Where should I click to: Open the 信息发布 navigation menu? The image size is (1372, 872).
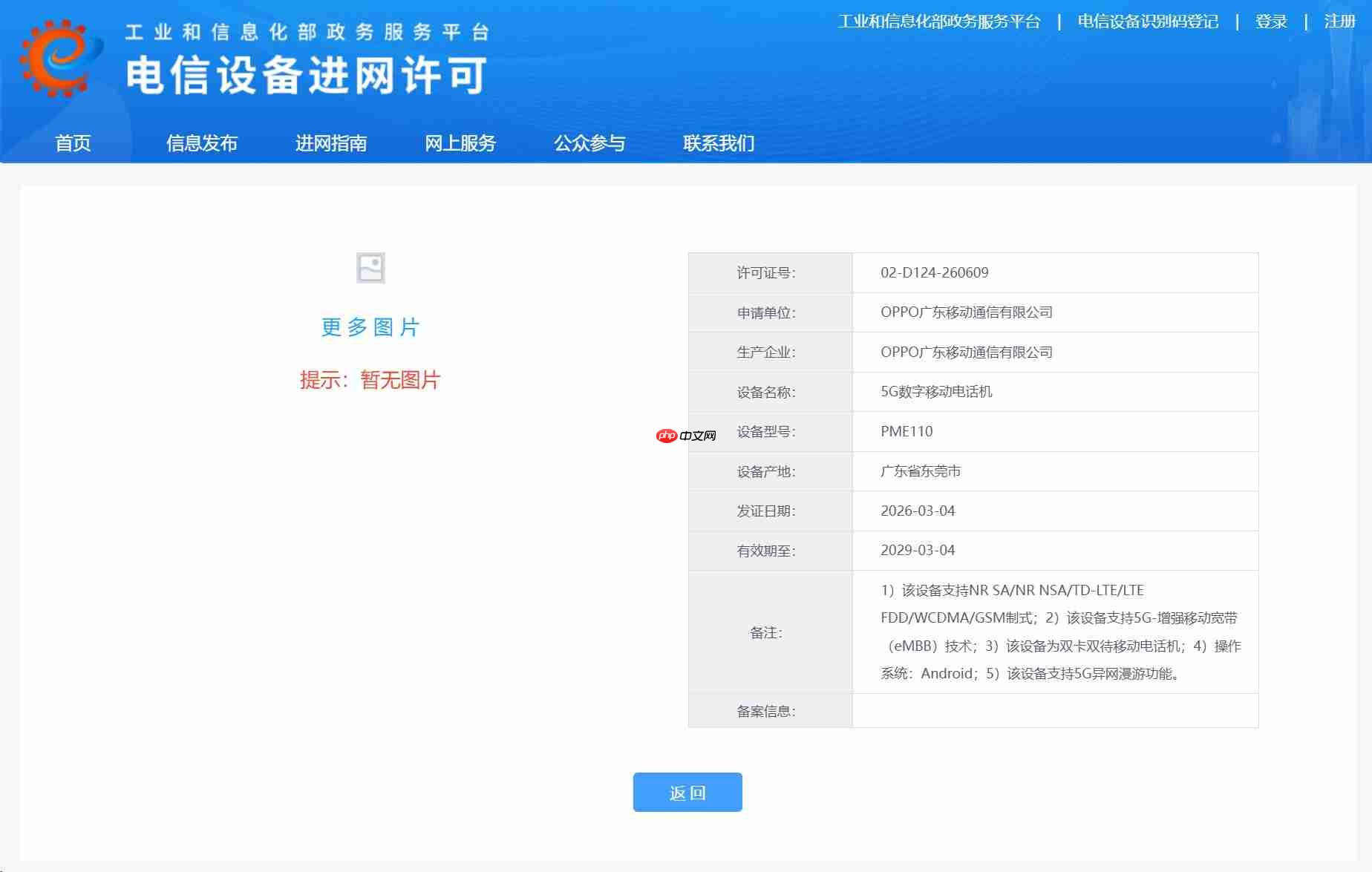(x=202, y=143)
